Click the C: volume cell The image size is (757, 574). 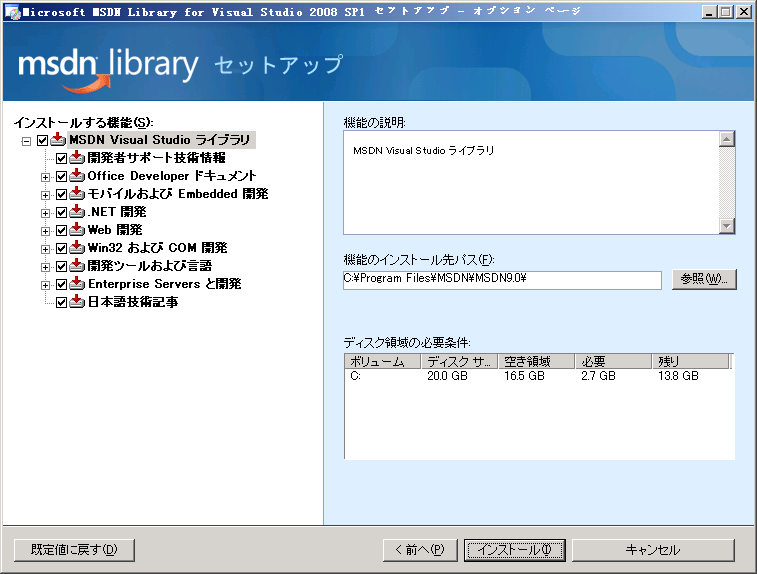click(x=356, y=376)
